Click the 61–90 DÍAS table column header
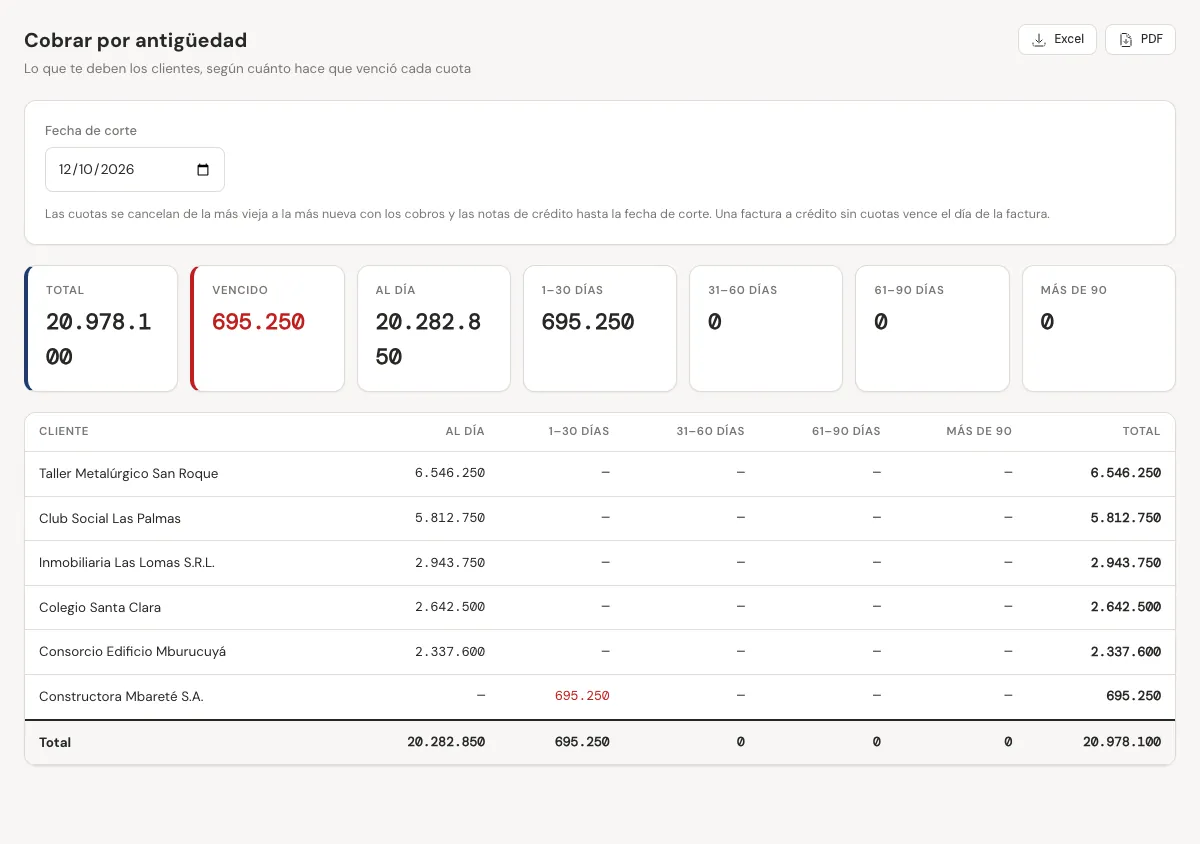The height and width of the screenshot is (844, 1200). click(847, 432)
